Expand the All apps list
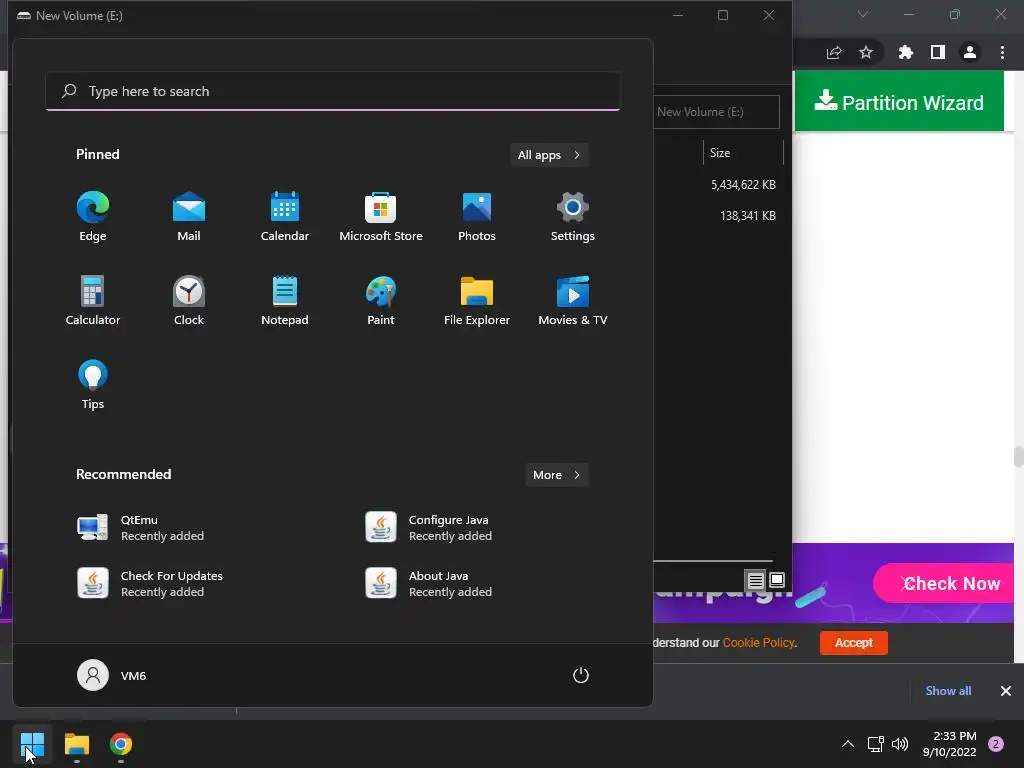Screen dimensions: 1024x768 pyautogui.click(x=549, y=155)
